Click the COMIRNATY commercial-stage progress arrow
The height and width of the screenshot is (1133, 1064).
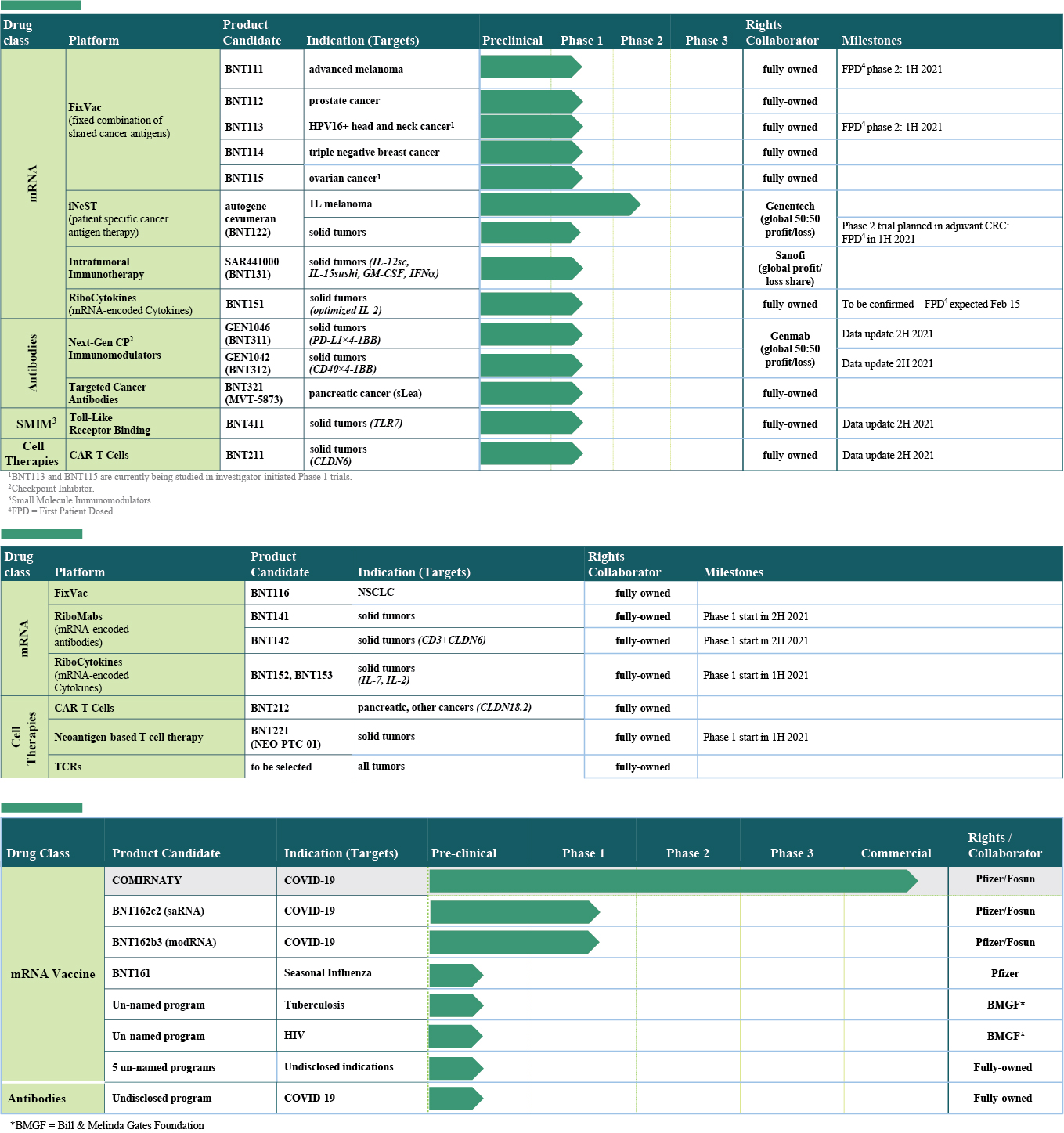coord(673,881)
